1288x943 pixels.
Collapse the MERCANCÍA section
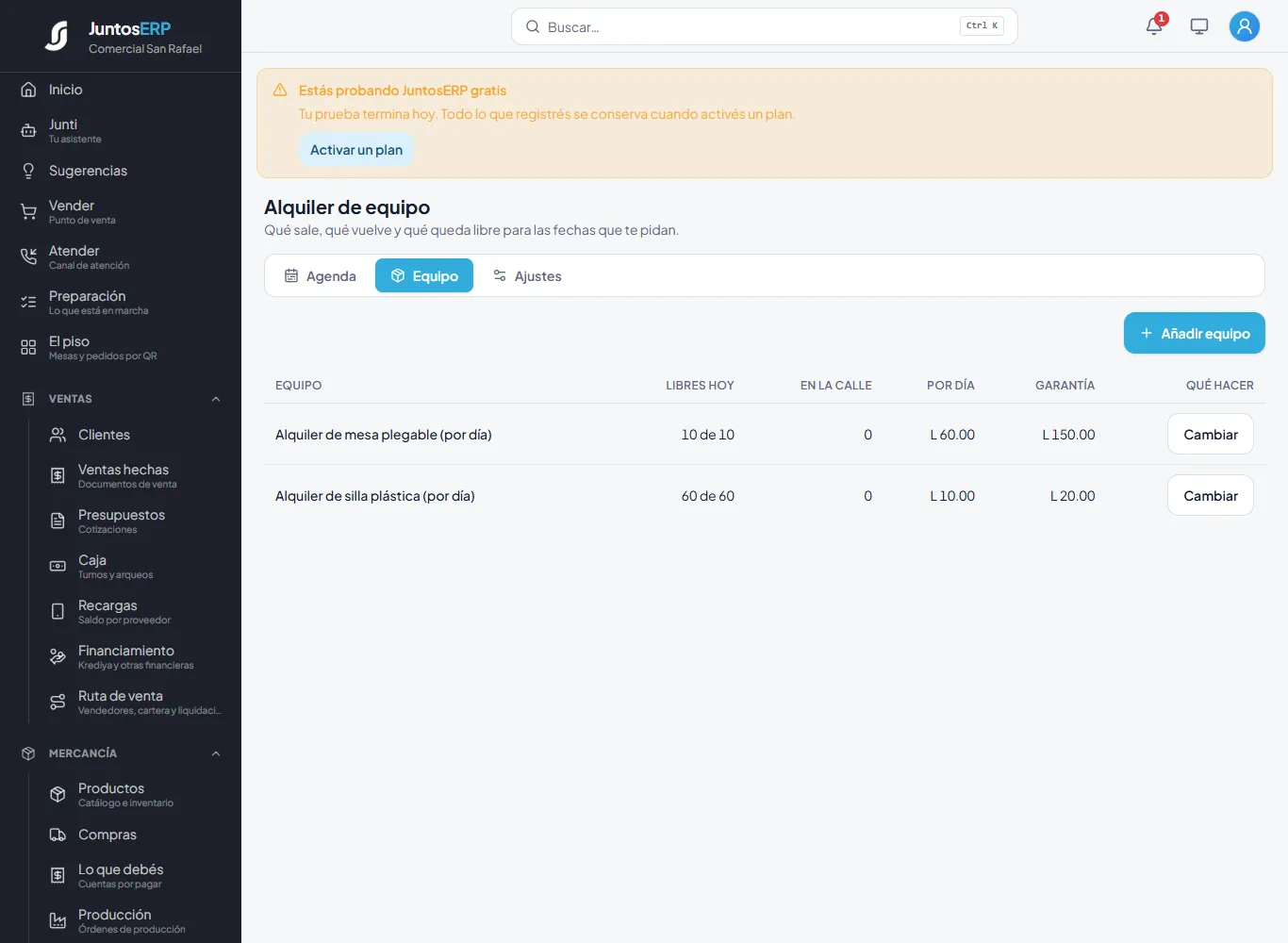pos(216,753)
